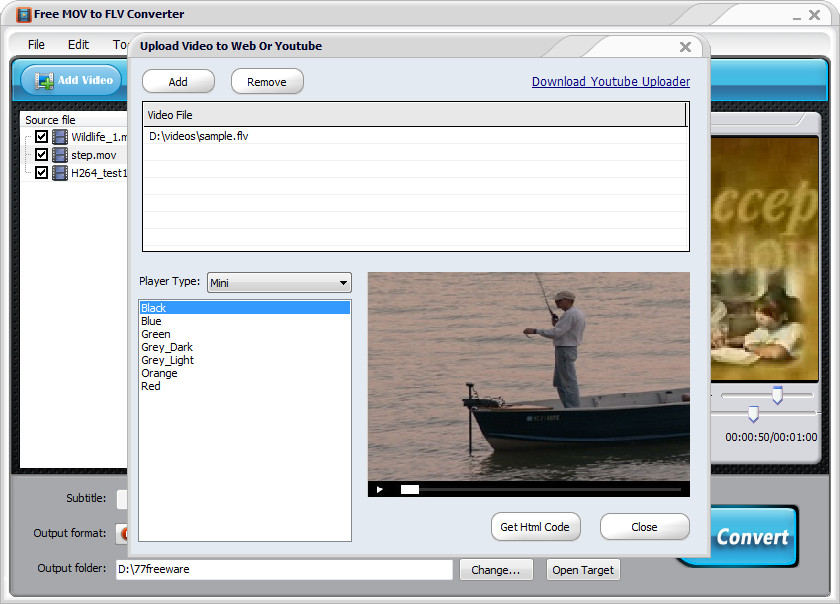Click the H264_test1 file film icon

click(60, 173)
